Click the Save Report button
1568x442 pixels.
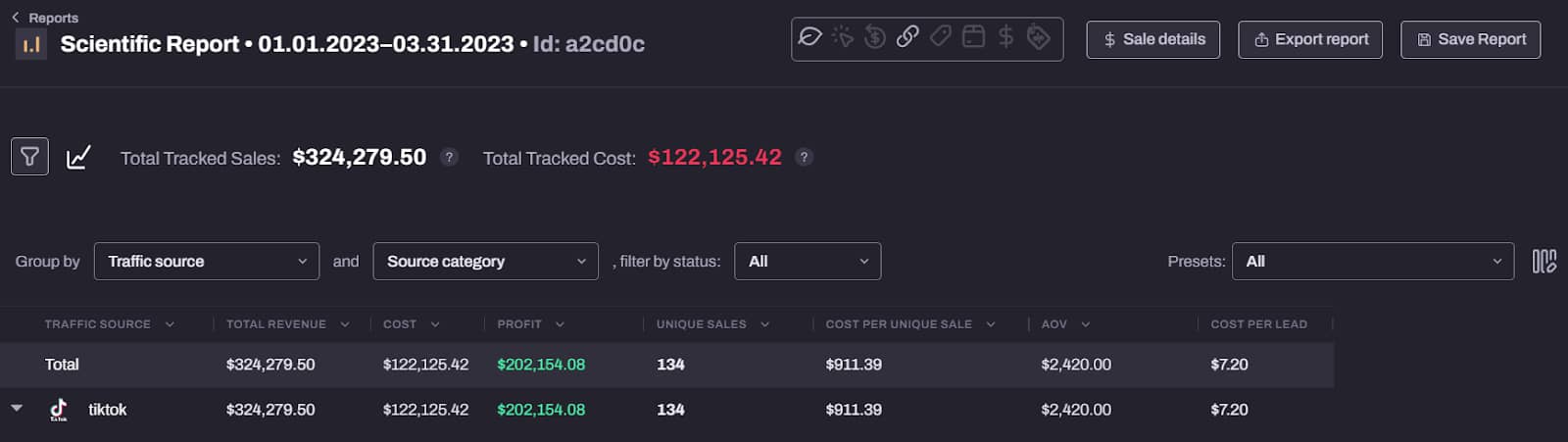(x=1471, y=39)
